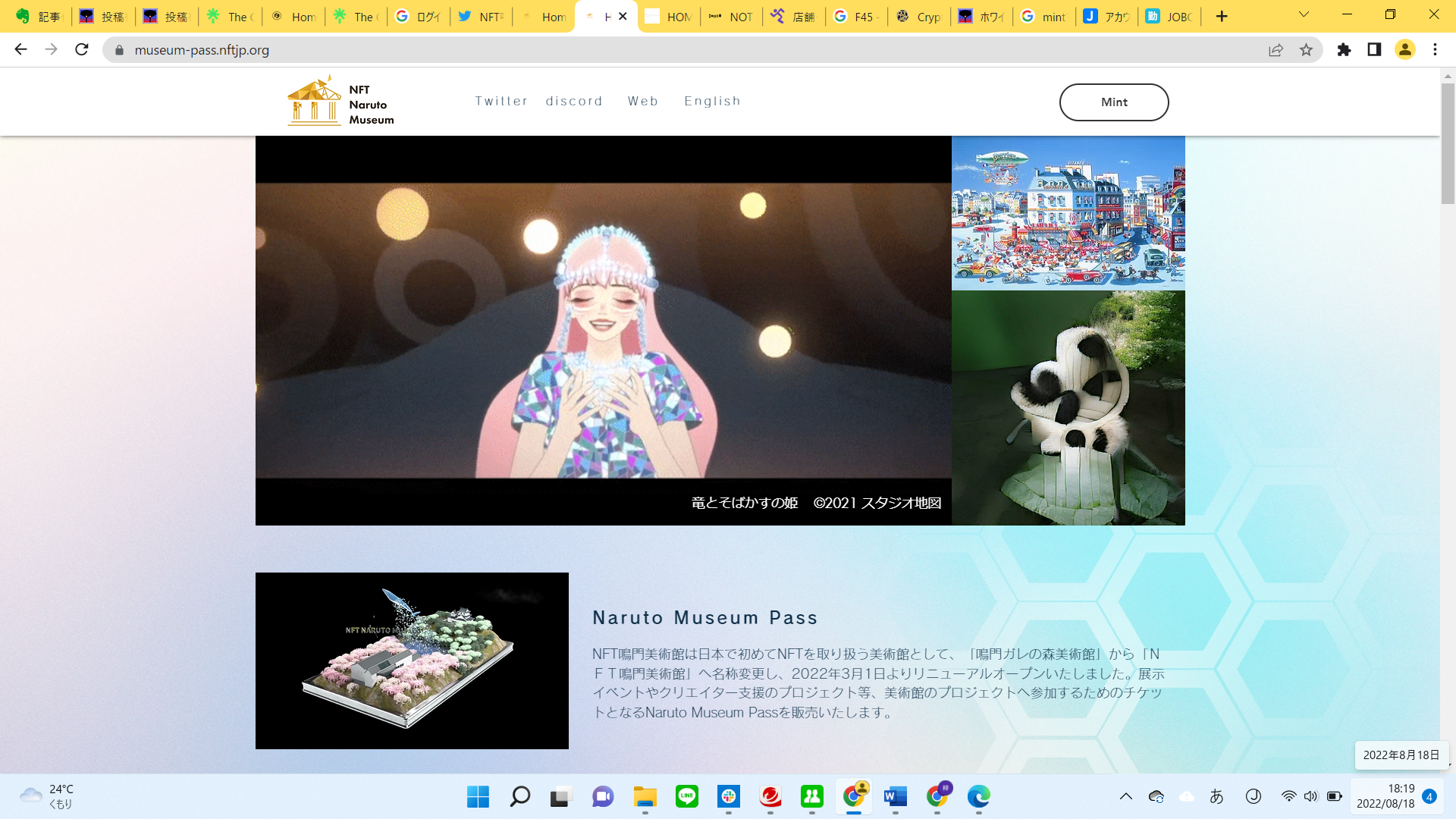Image resolution: width=1456 pixels, height=819 pixels.
Task: Click the panda chair artwork thumbnail
Action: [1068, 408]
